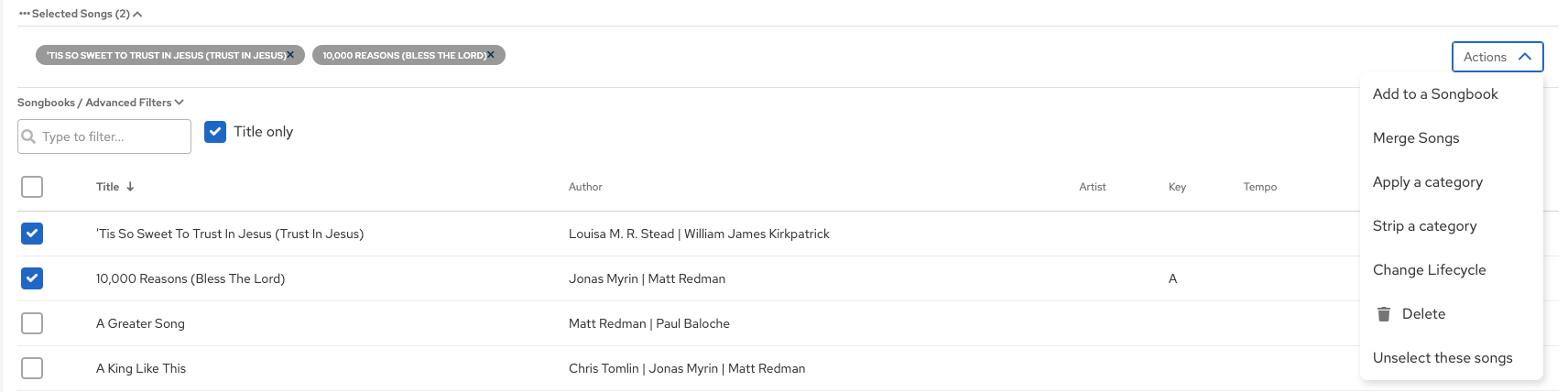Collapse the Actions dropdown
The height and width of the screenshot is (392, 1568).
[x=1497, y=57]
